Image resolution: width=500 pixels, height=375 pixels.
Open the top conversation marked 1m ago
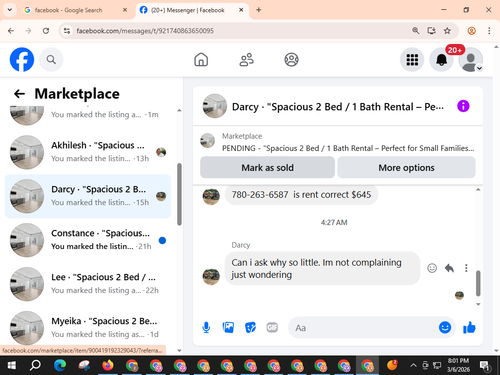(x=88, y=116)
